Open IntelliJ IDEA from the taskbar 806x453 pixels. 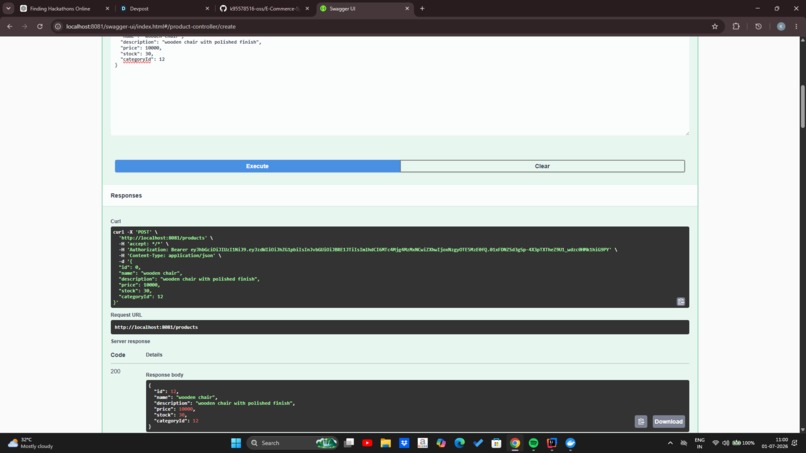552,443
